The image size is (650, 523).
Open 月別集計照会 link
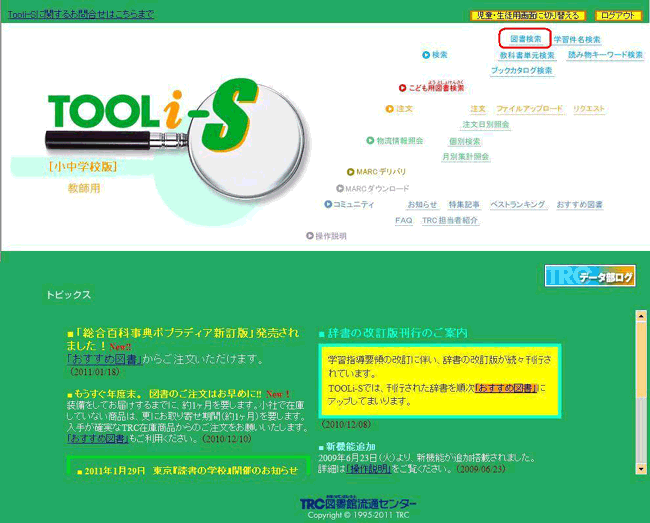pyautogui.click(x=466, y=157)
